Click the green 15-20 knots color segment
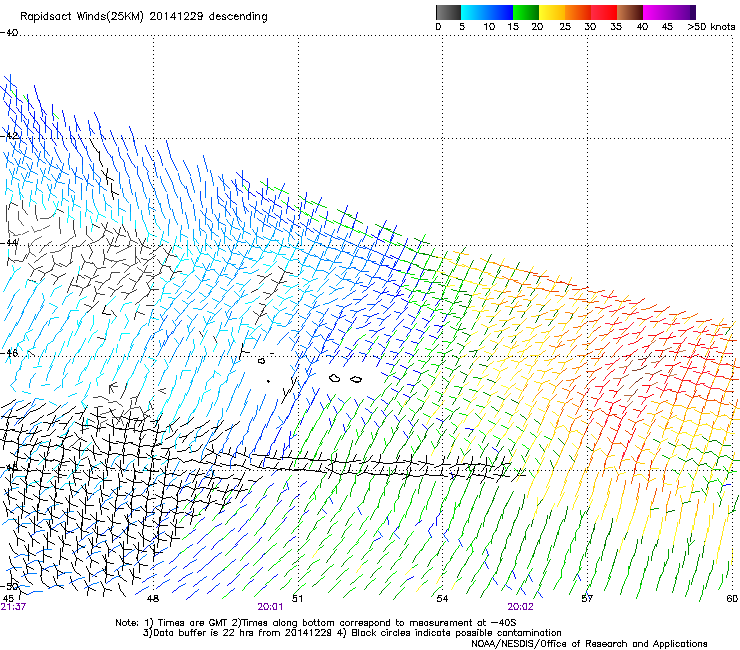Screen dimensions: 740x650 point(526,12)
